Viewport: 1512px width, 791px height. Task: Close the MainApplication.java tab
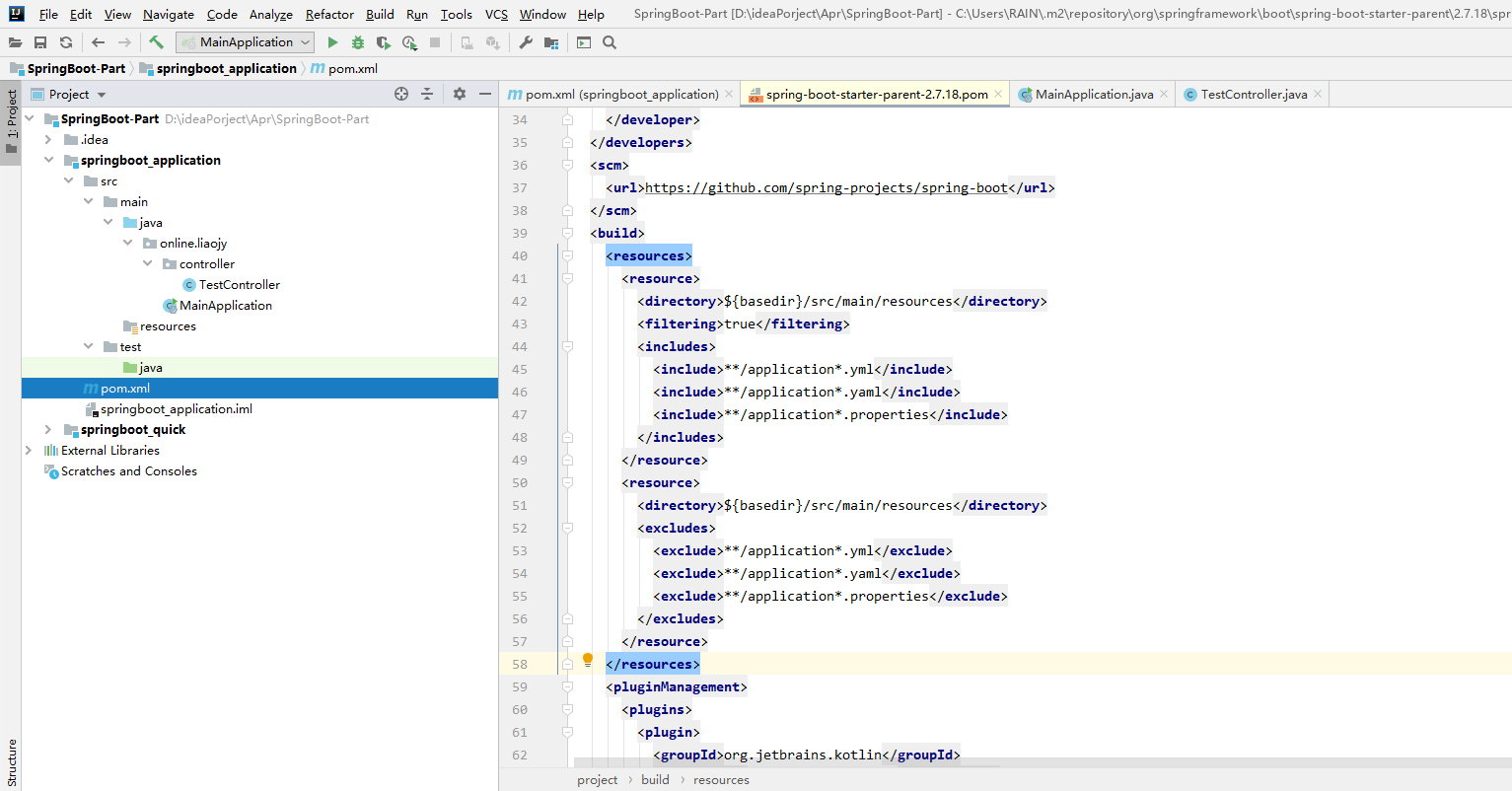tap(1164, 94)
